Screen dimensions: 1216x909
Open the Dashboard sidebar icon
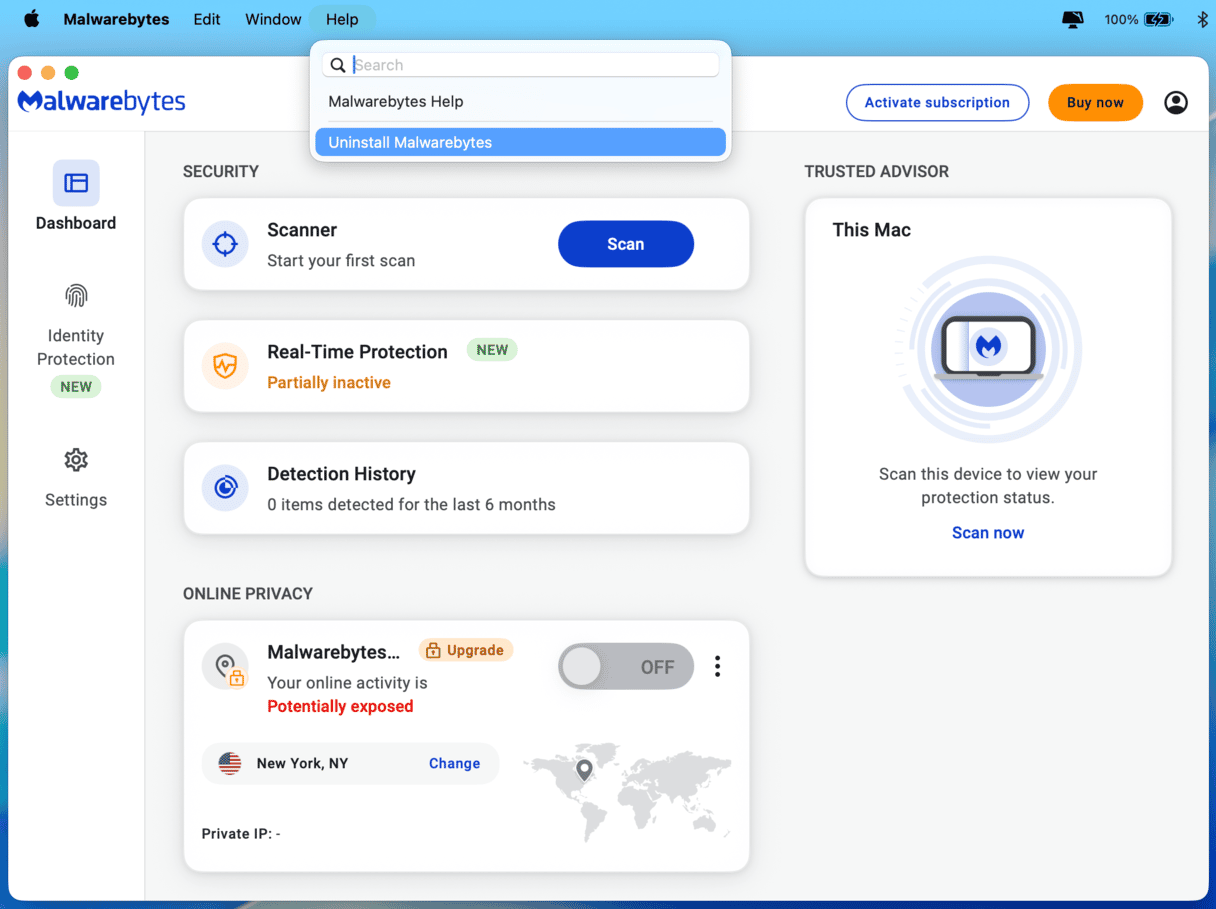(x=76, y=183)
